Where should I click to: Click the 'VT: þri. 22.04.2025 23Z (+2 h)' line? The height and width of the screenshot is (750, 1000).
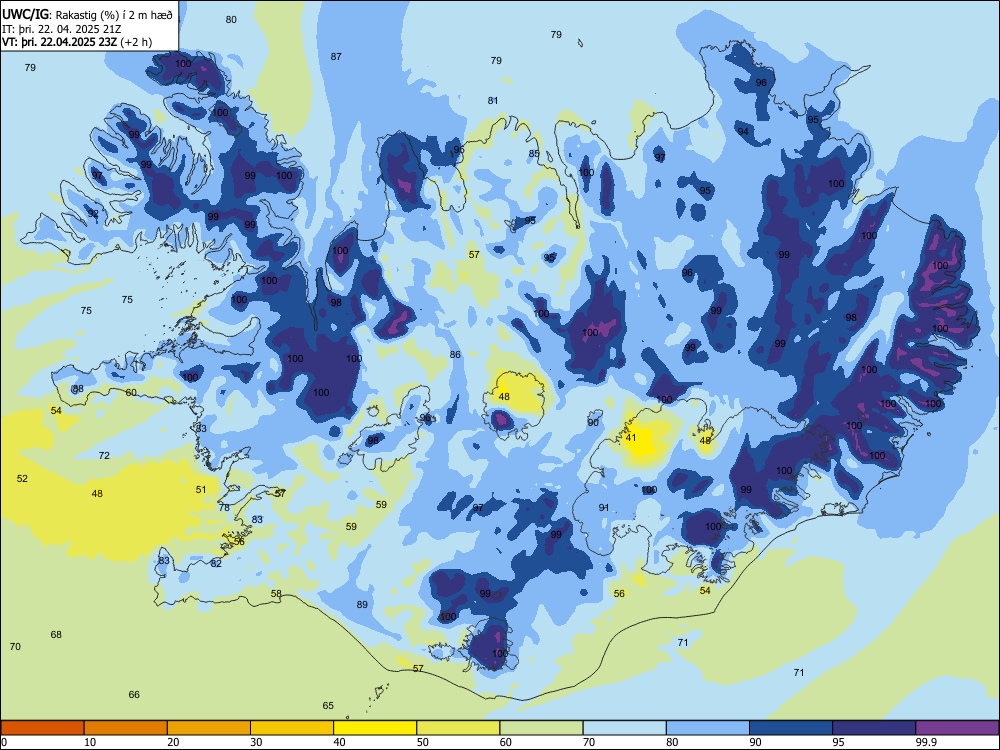[77, 42]
